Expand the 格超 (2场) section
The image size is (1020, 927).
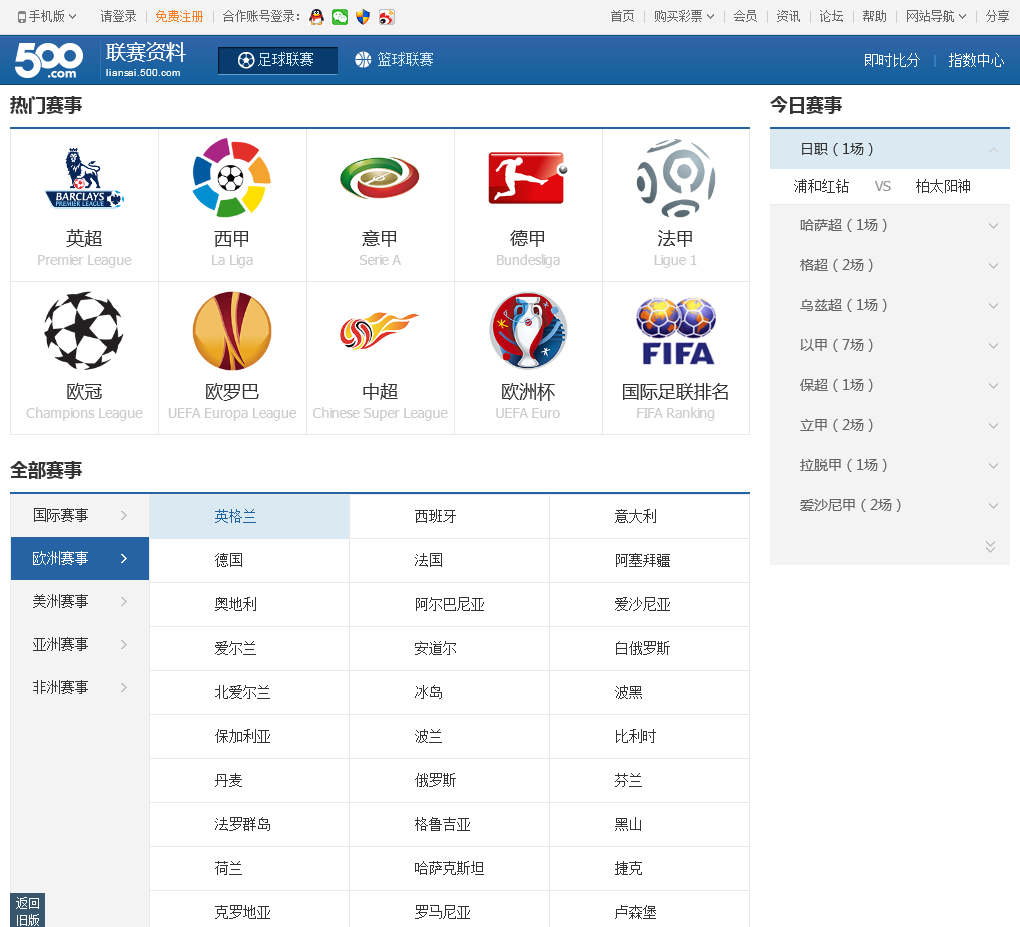pos(889,265)
